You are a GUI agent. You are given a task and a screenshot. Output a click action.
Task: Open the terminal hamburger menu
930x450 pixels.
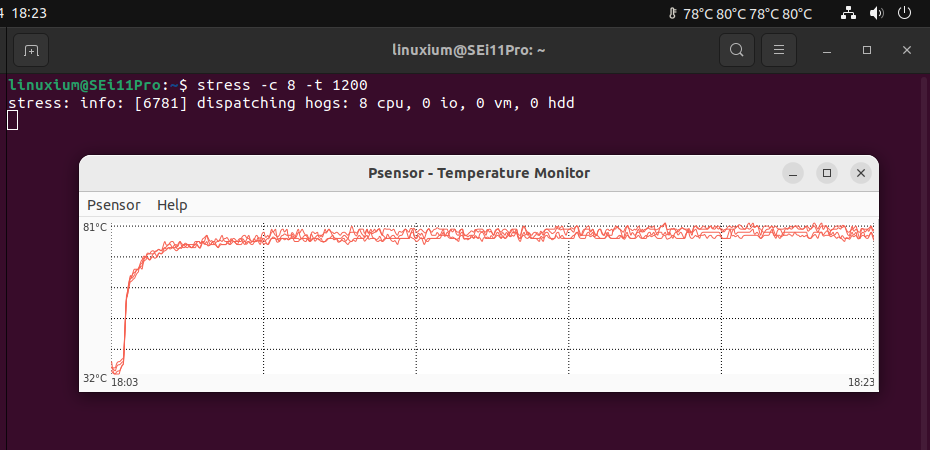pyautogui.click(x=779, y=50)
